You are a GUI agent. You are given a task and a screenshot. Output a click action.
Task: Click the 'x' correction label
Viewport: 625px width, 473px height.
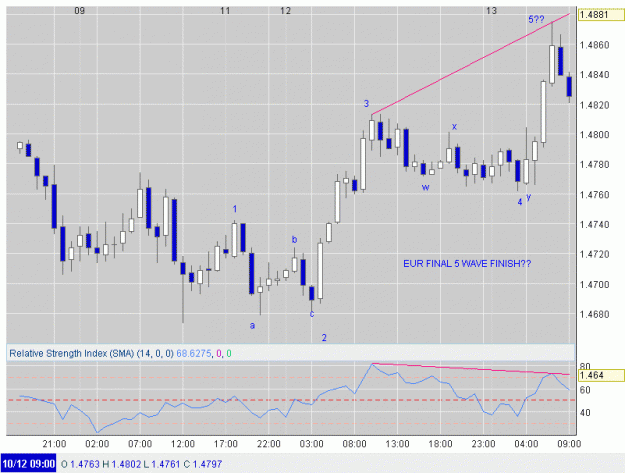(x=454, y=127)
